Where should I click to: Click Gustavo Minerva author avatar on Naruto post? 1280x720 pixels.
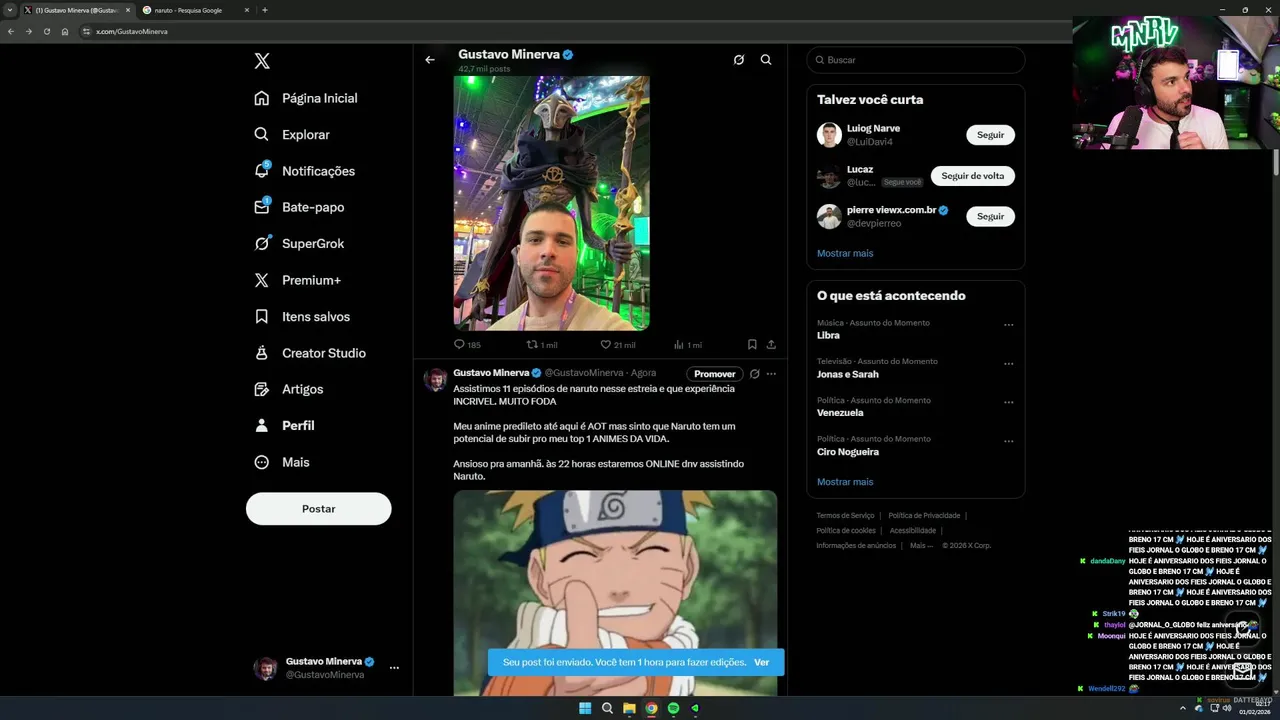(x=435, y=379)
